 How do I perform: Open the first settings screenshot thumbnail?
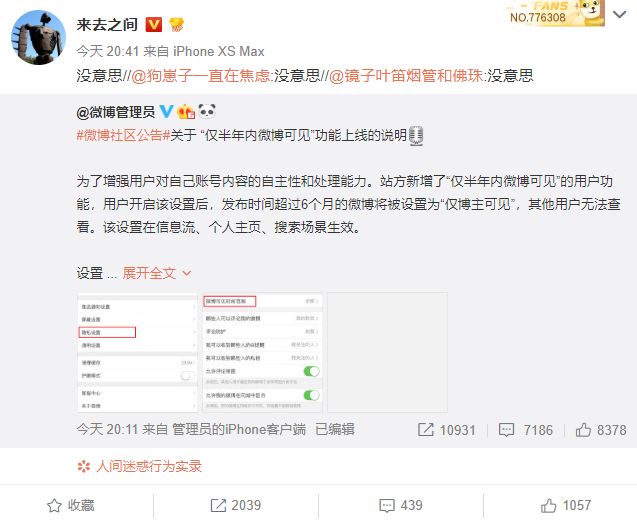(x=137, y=352)
